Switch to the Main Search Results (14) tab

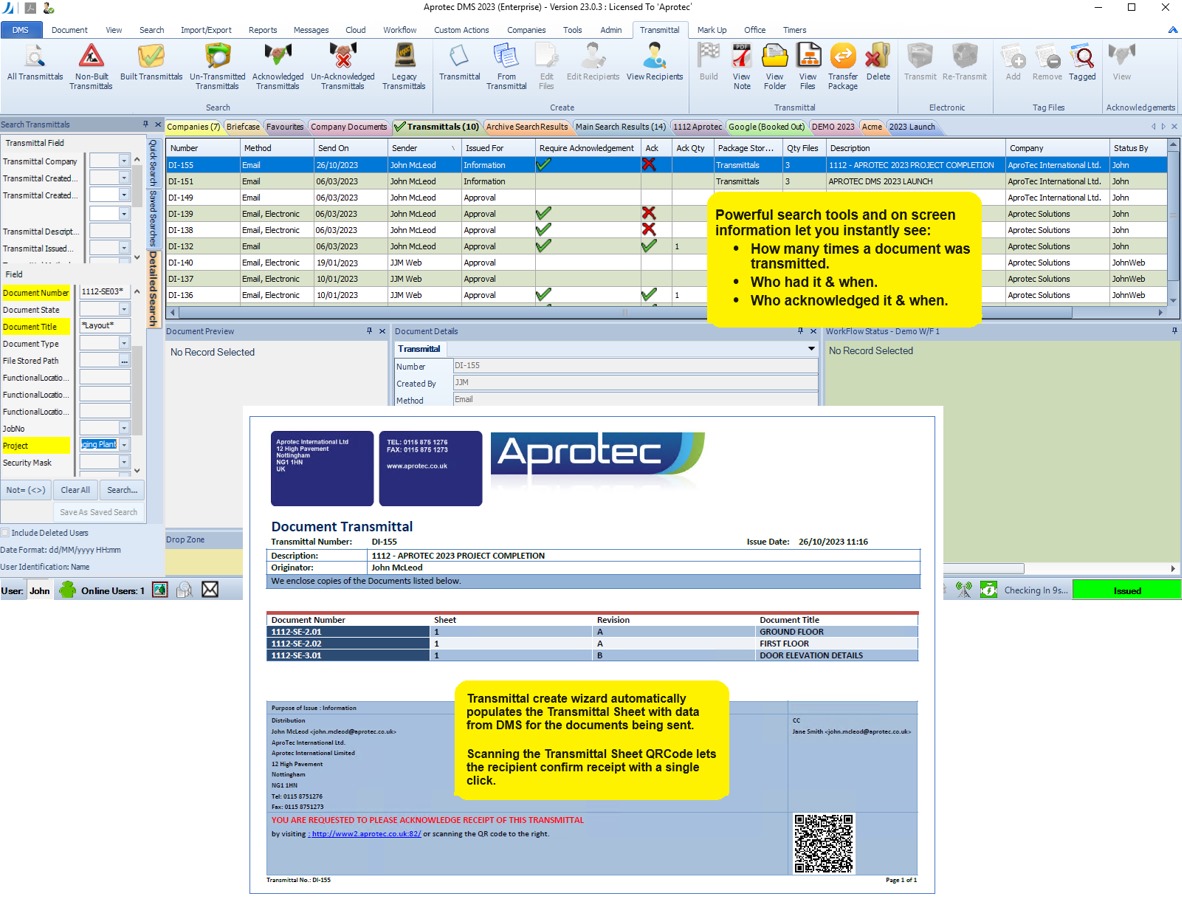[620, 127]
